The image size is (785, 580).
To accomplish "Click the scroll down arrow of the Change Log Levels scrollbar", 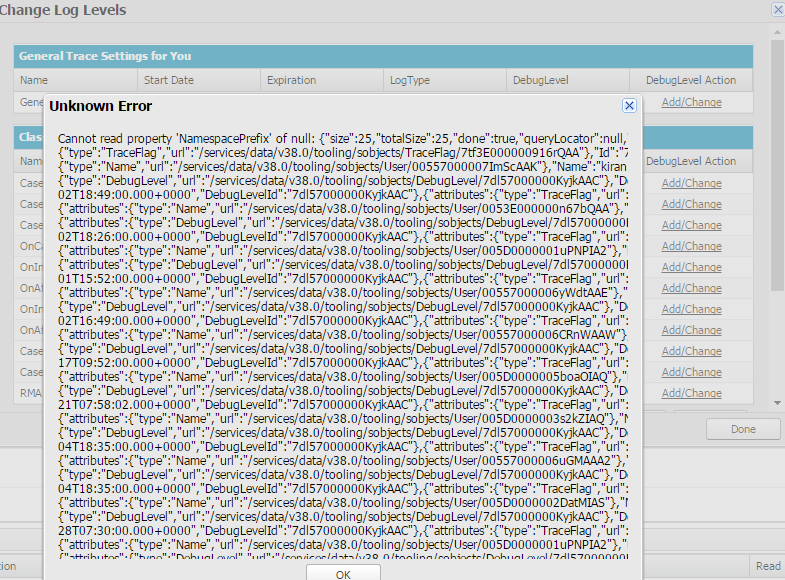I will (777, 403).
